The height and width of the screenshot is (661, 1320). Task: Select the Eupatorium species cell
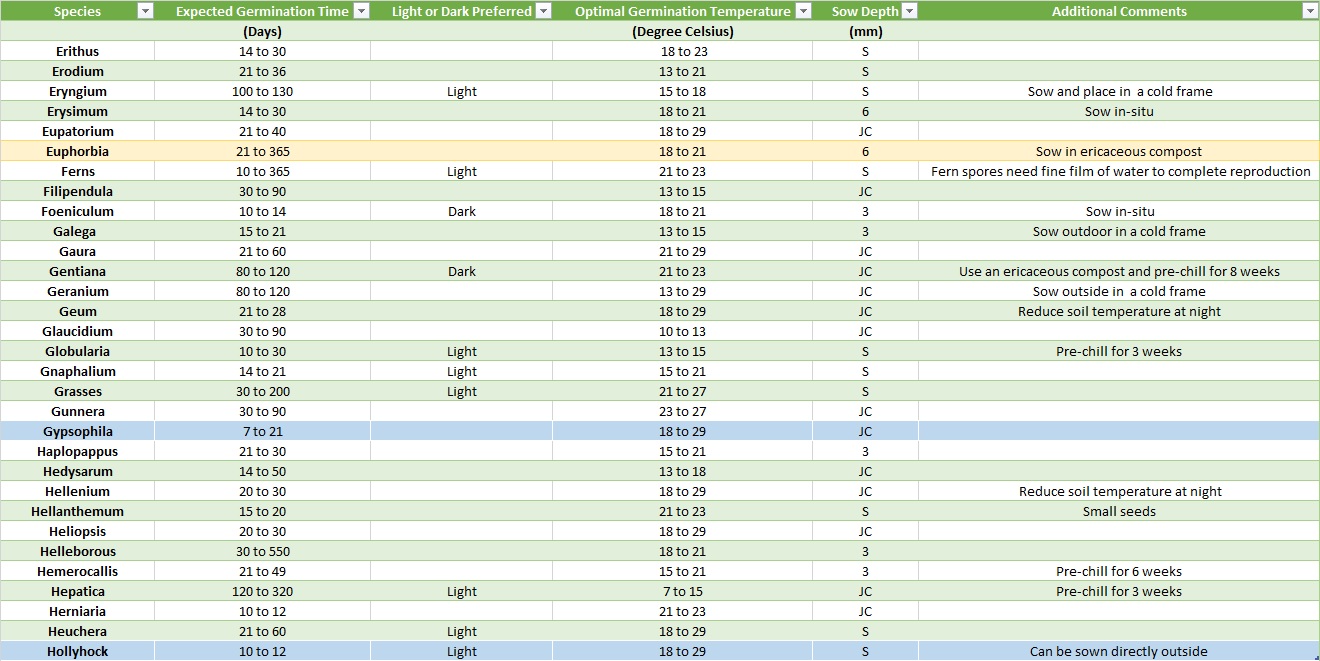coord(77,131)
